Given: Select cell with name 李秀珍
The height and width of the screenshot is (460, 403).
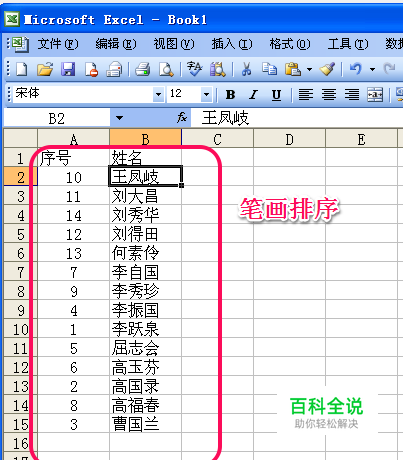Looking at the screenshot, I should click(x=146, y=291).
